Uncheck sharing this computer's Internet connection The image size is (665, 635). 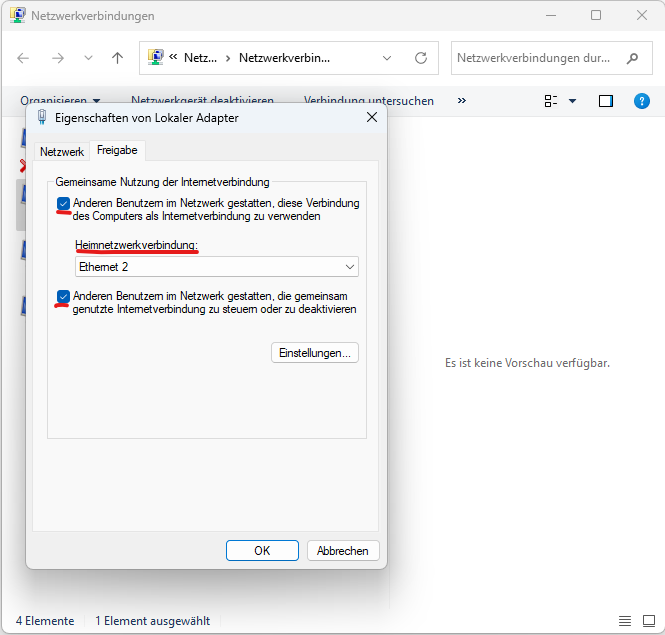coord(64,203)
